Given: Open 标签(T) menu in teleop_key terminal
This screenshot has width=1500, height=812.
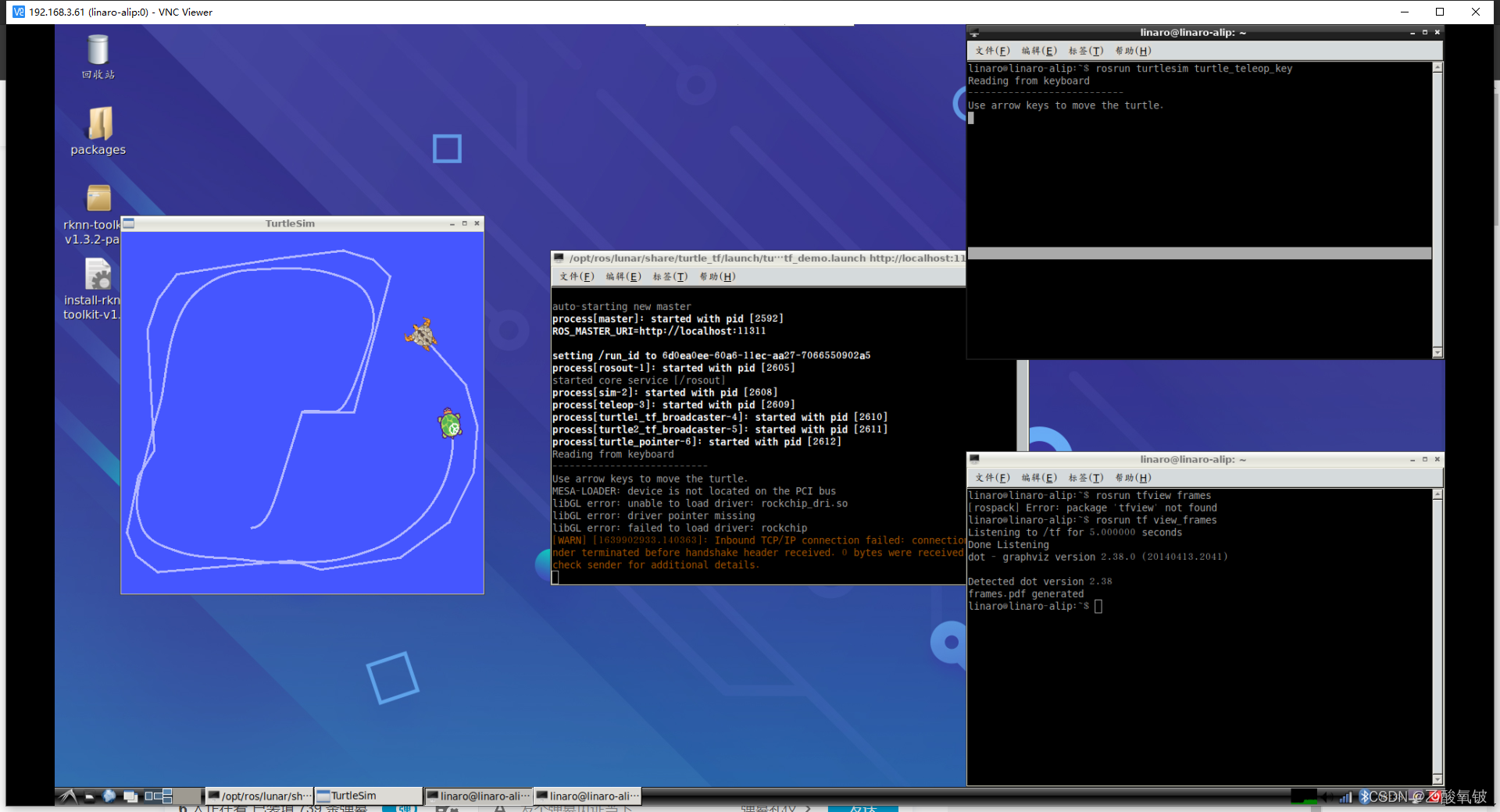Looking at the screenshot, I should 1086,51.
